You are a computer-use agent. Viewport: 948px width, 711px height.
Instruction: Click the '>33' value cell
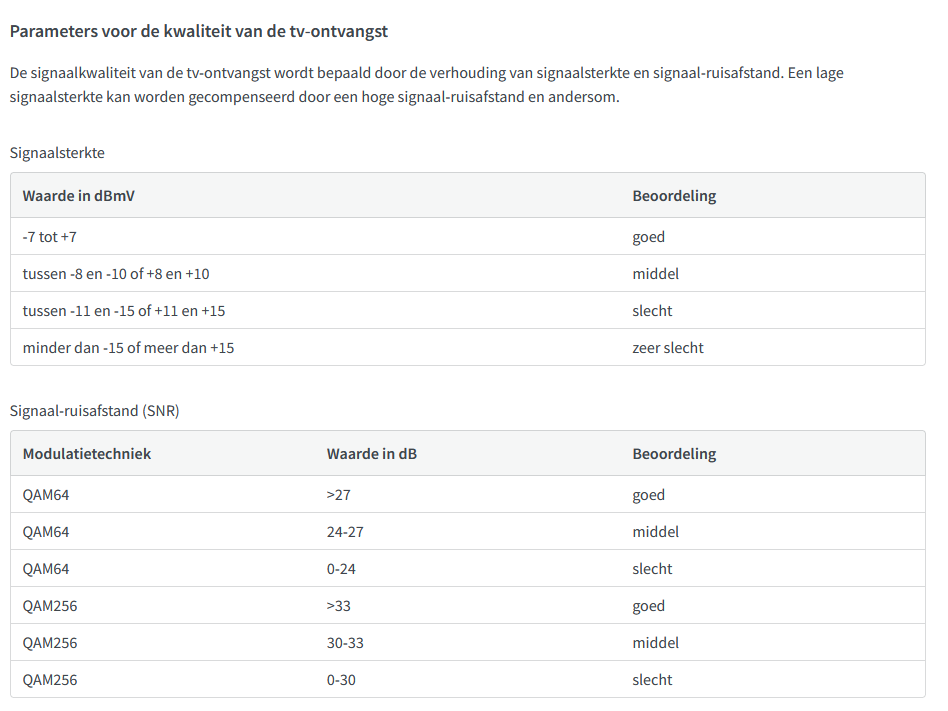point(339,606)
